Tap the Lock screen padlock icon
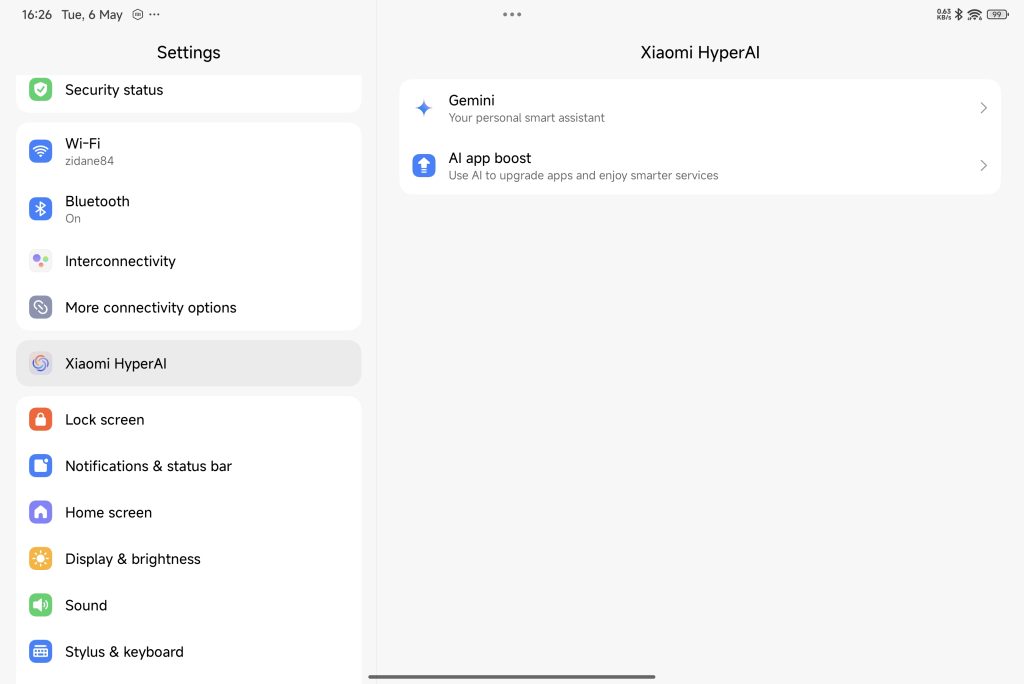 point(40,420)
